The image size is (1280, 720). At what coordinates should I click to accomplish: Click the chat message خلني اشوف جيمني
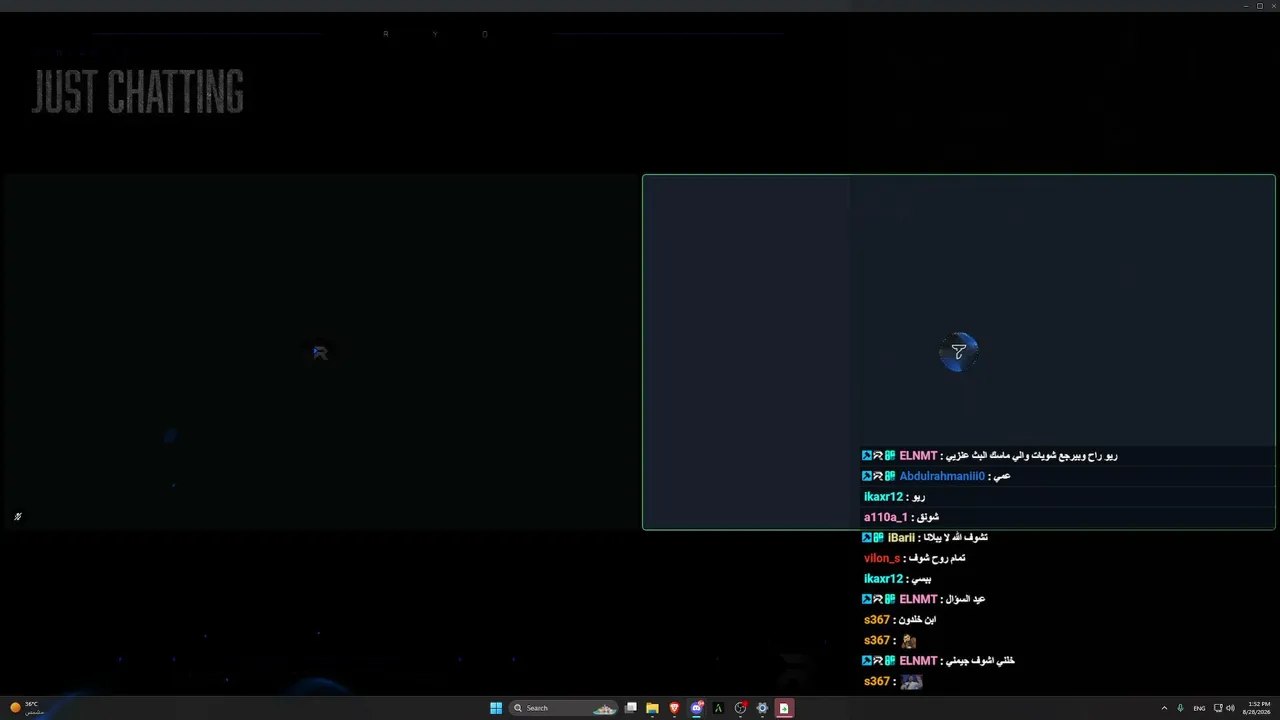[x=980, y=661]
